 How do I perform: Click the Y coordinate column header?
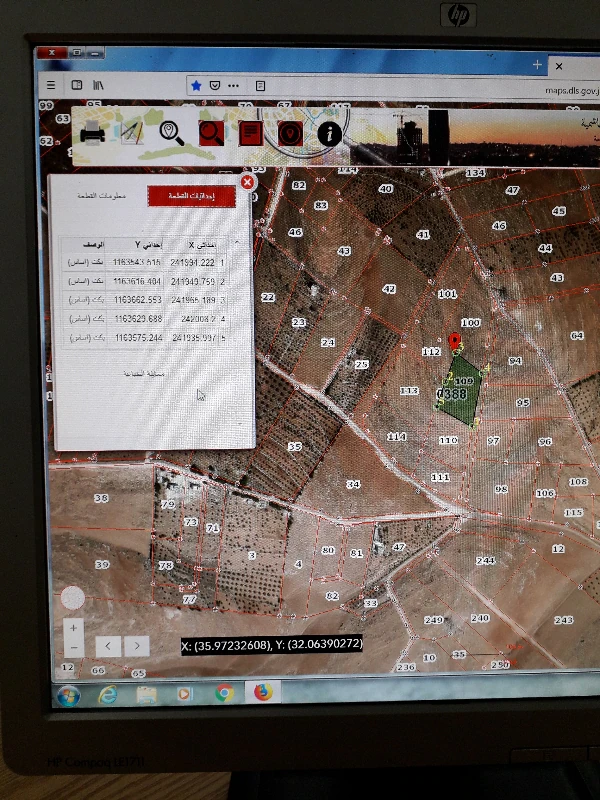point(148,245)
